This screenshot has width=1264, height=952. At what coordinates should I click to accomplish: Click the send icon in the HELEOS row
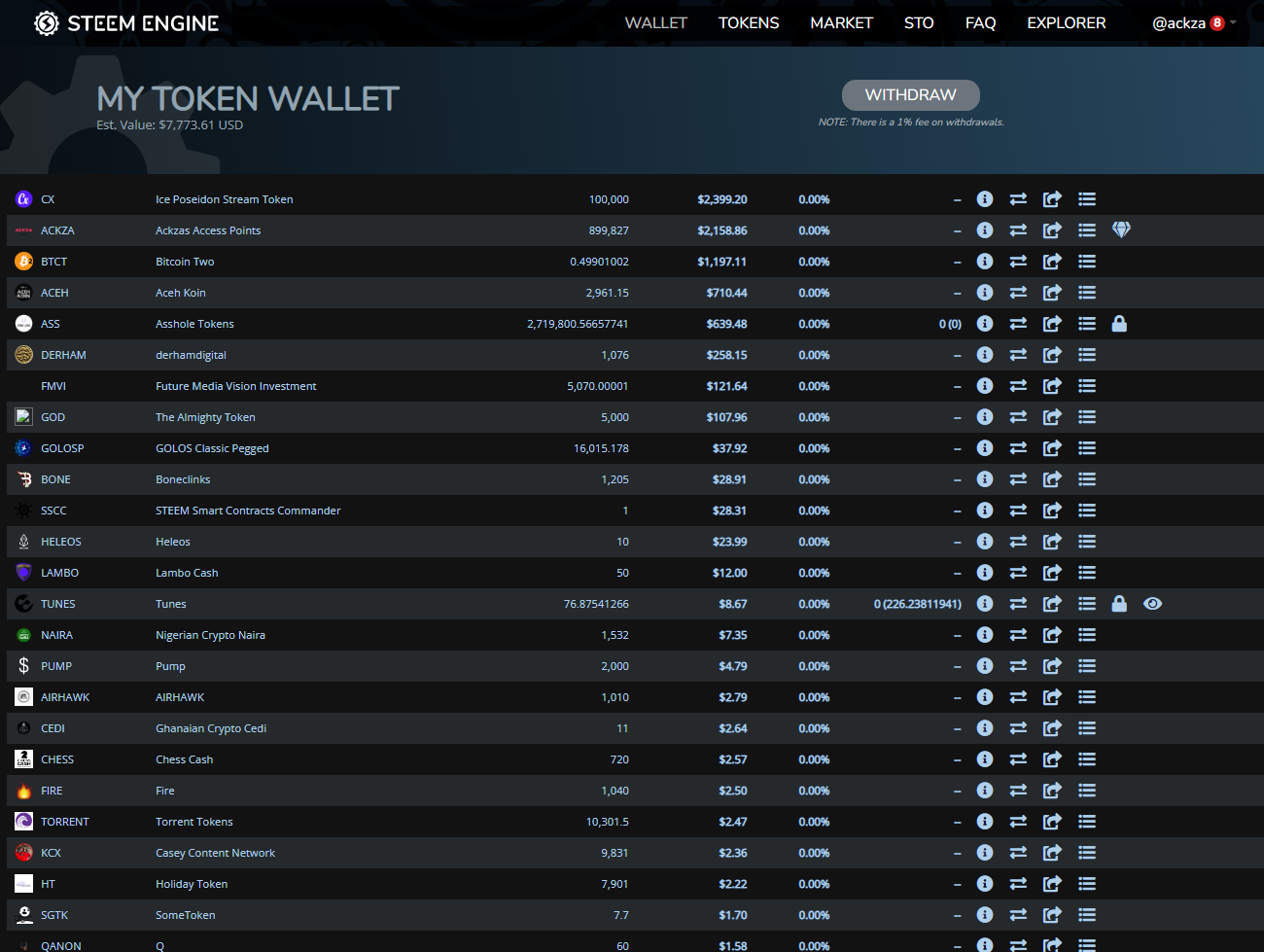click(1052, 542)
